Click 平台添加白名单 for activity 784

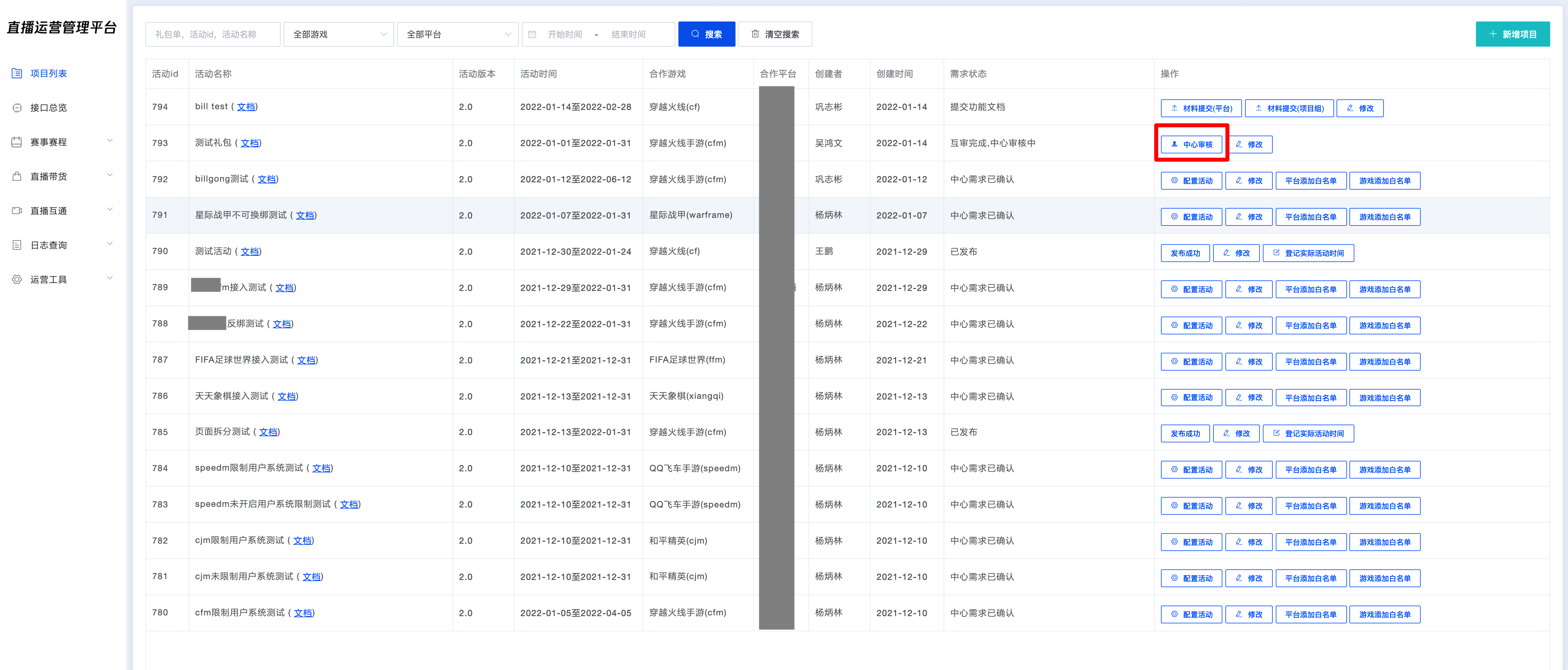click(x=1310, y=470)
